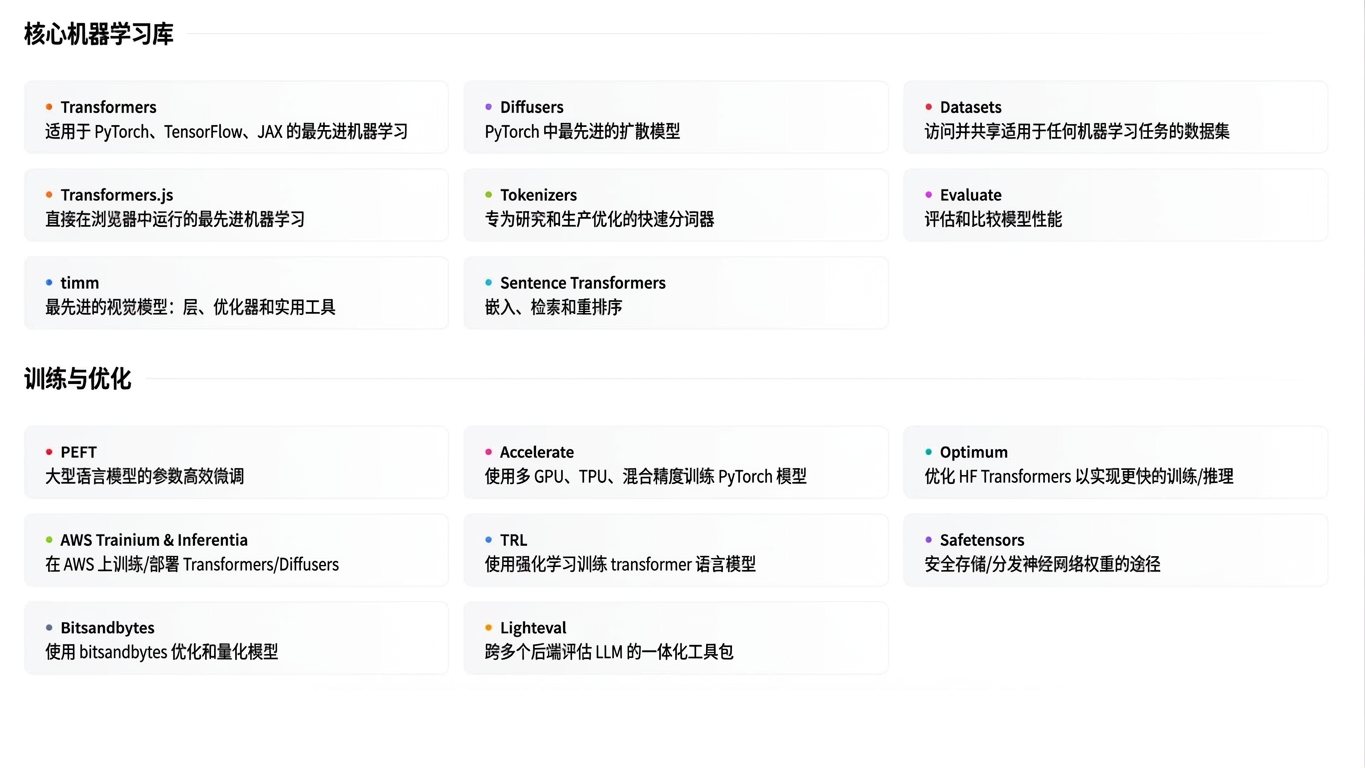
Task: Open the AWS Trainium & Inferentia card
Action: click(236, 551)
